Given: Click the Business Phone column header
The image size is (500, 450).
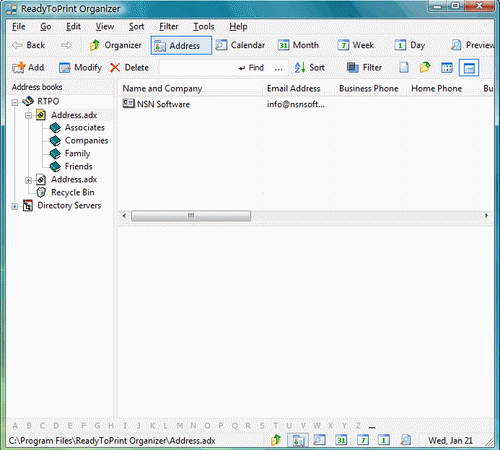Looking at the screenshot, I should [x=370, y=88].
